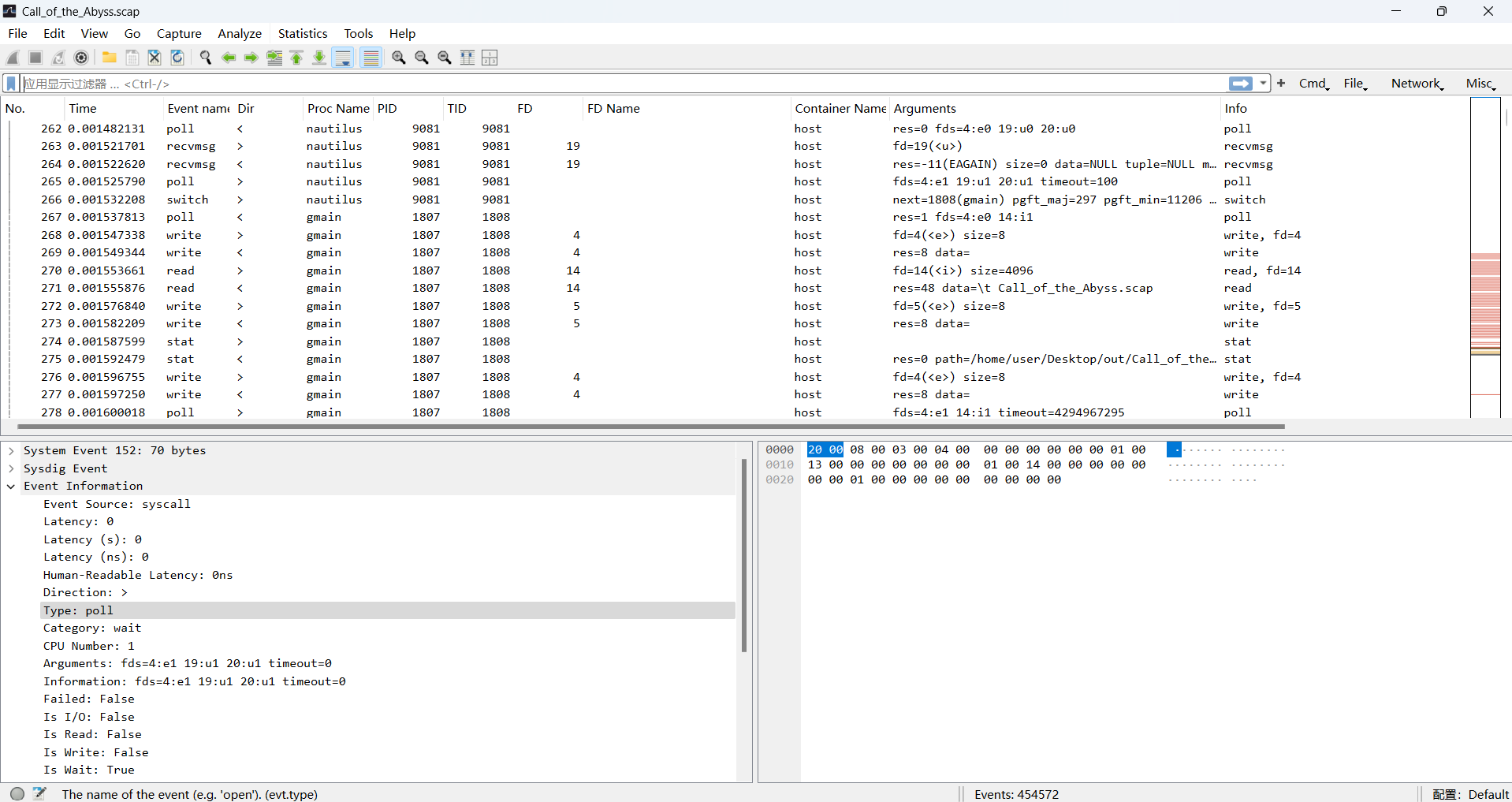Click the layout panes icon in toolbar

pyautogui.click(x=490, y=58)
